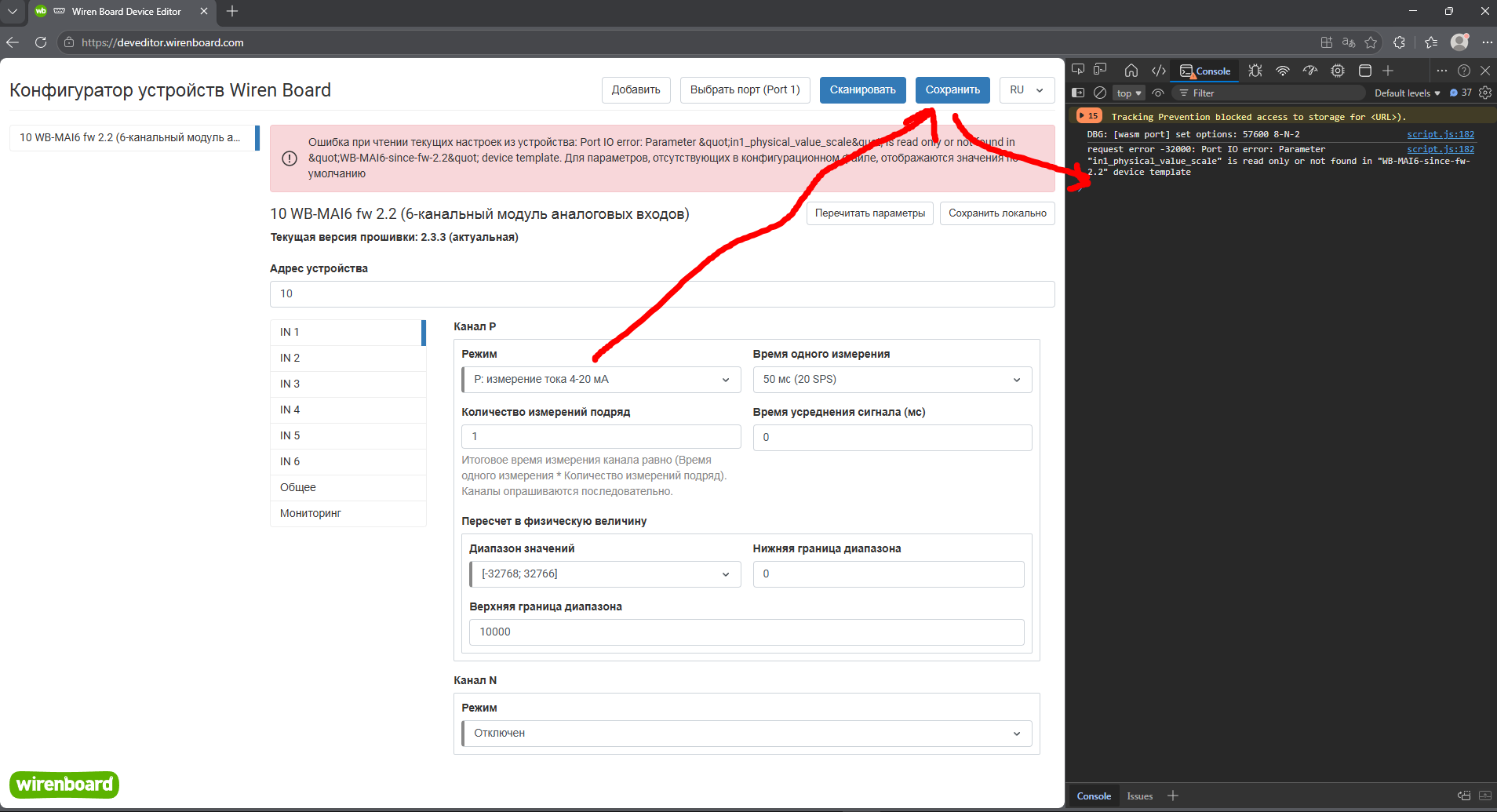1497x812 pixels.
Task: Toggle device emulation in DevTools
Action: click(x=1101, y=70)
